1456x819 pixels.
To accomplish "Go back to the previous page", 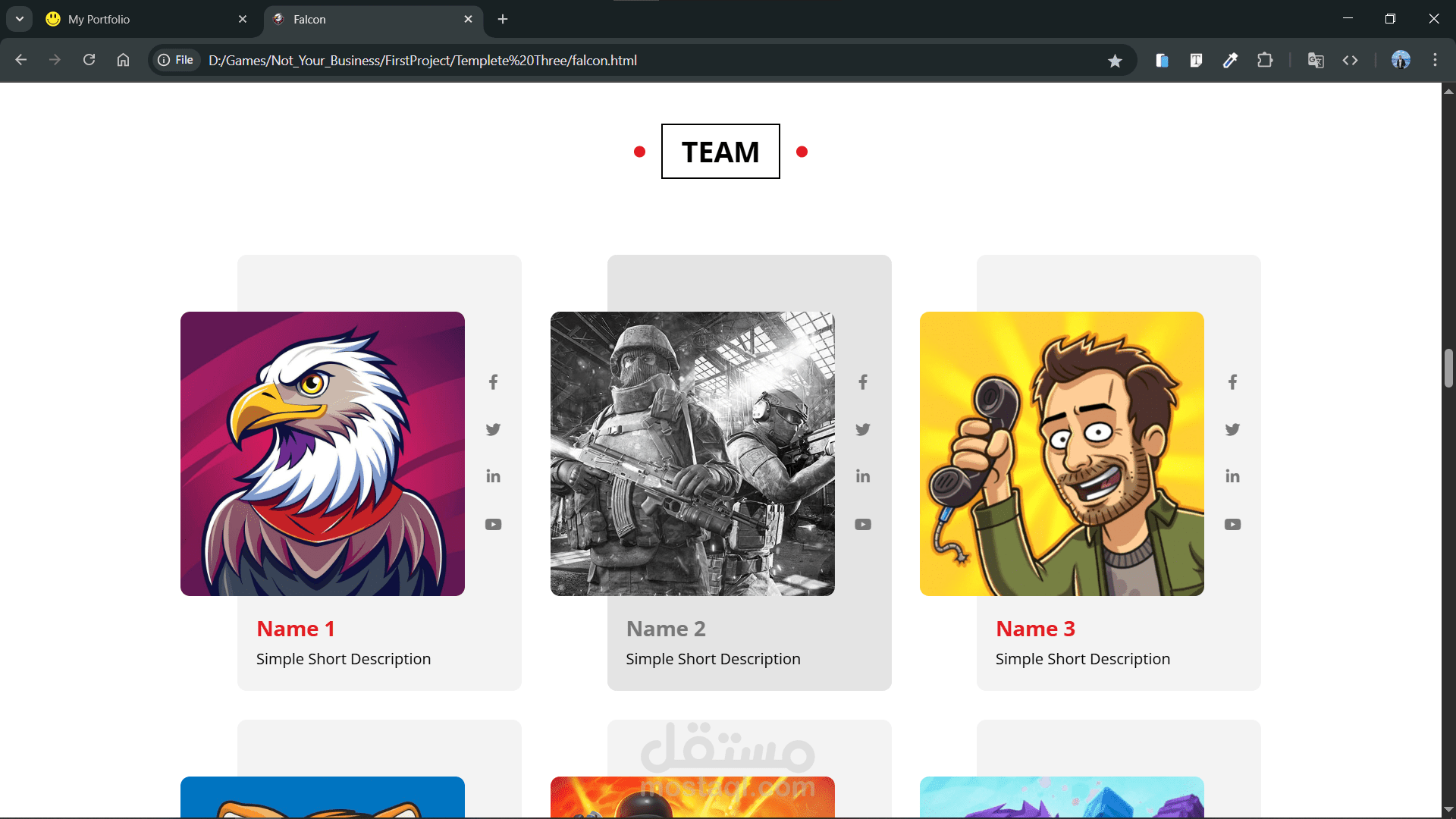I will [x=20, y=60].
